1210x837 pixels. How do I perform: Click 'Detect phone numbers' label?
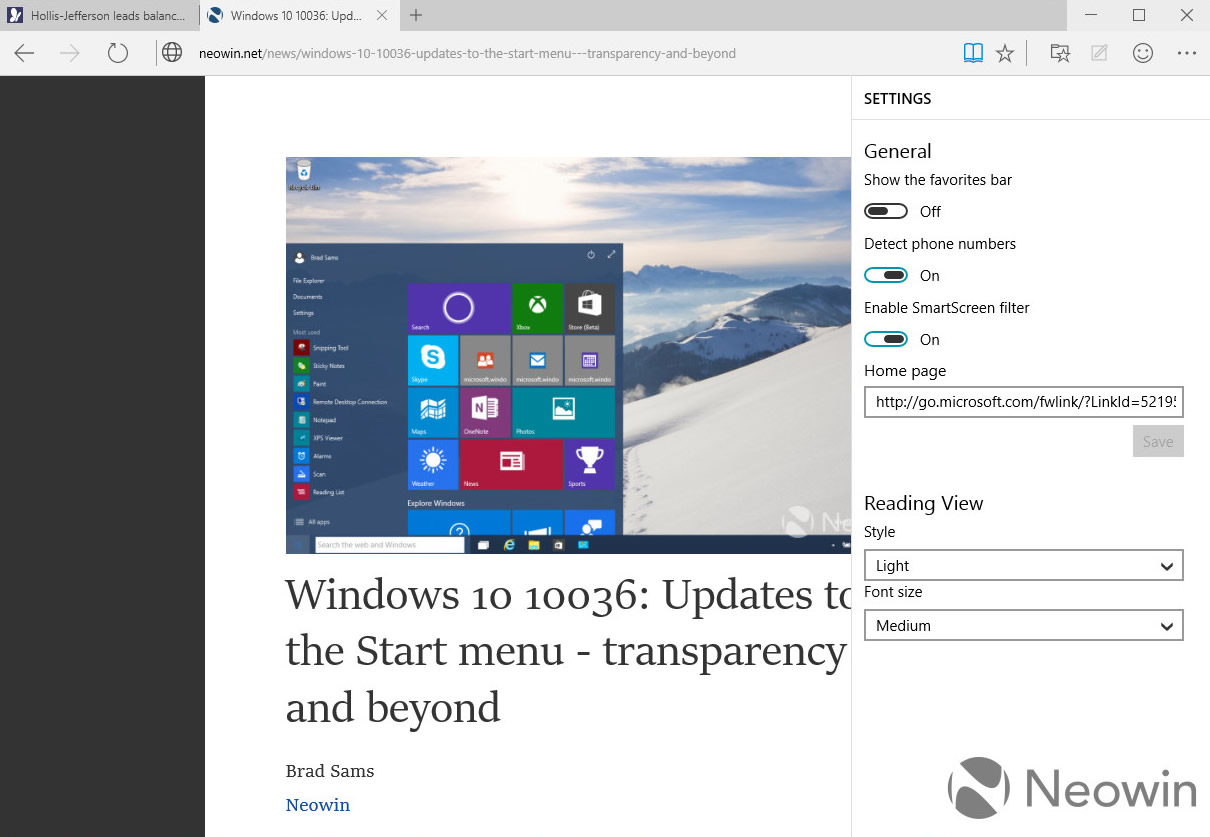tap(940, 244)
